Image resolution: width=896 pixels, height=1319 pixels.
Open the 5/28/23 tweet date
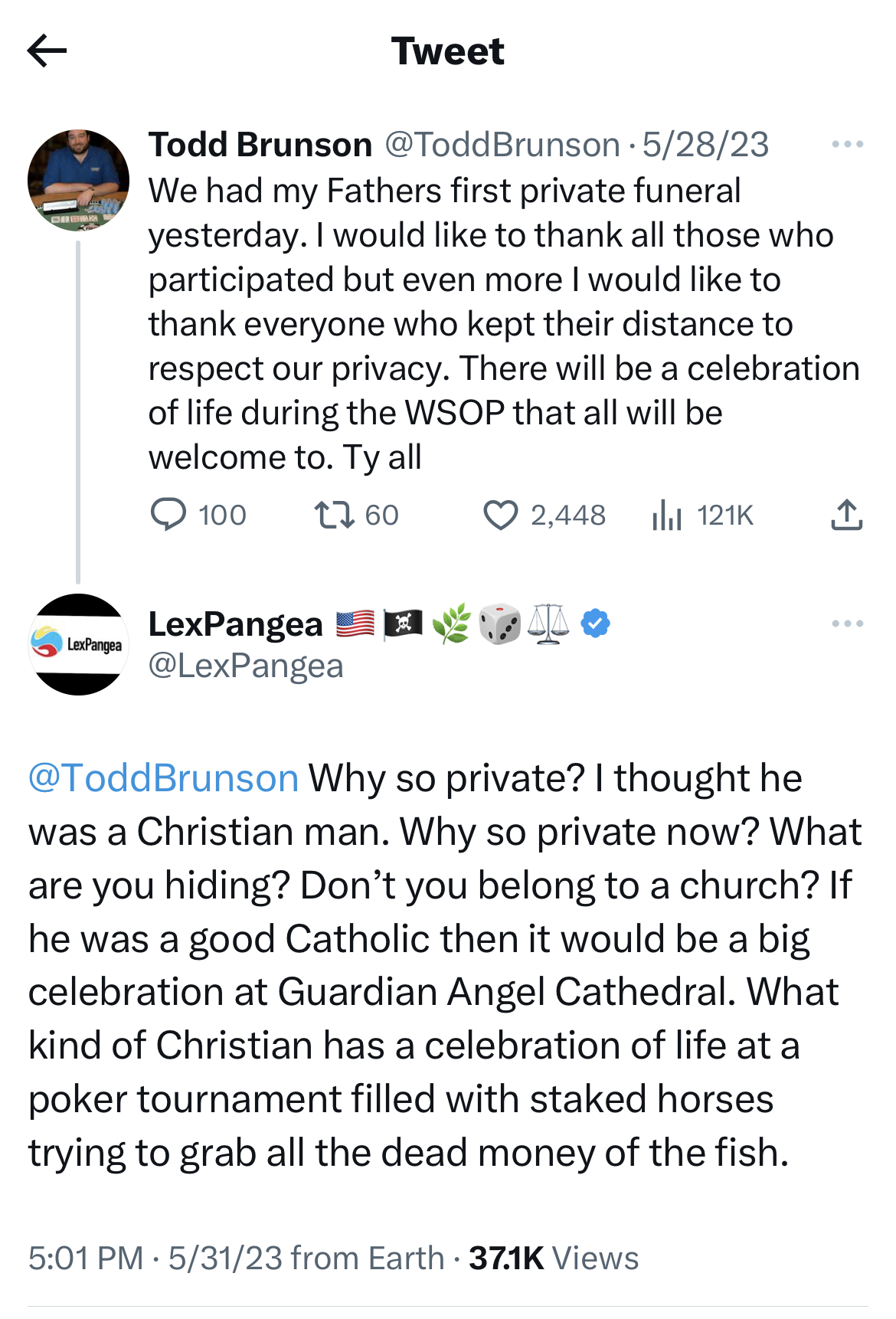(x=705, y=145)
